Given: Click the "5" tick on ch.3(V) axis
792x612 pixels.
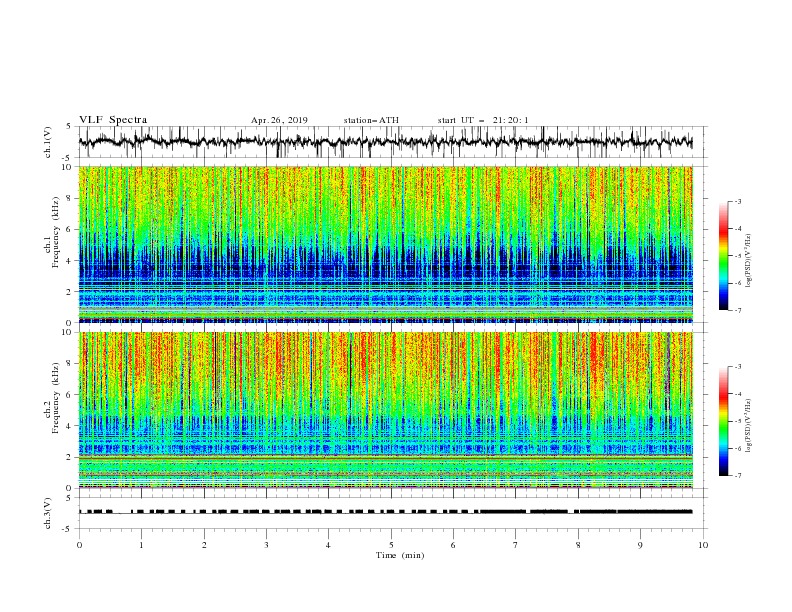Looking at the screenshot, I should [x=70, y=497].
